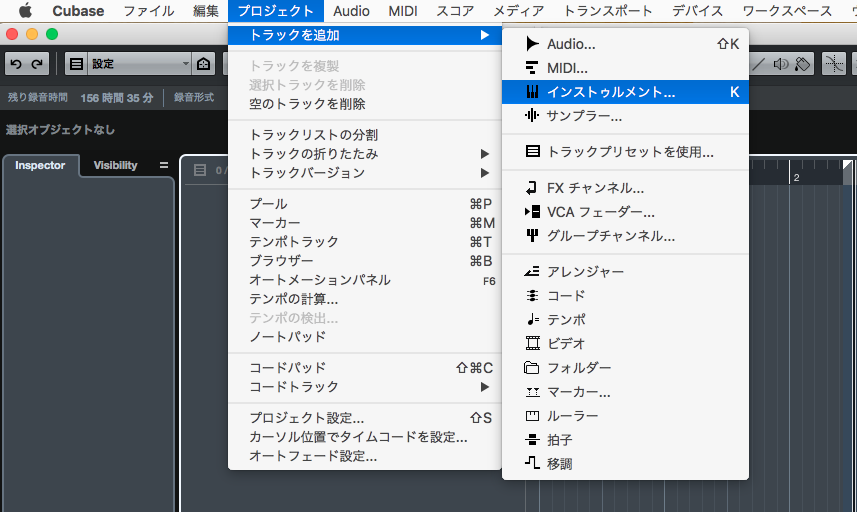
Task: Click the sampler waveform icon
Action: click(532, 116)
